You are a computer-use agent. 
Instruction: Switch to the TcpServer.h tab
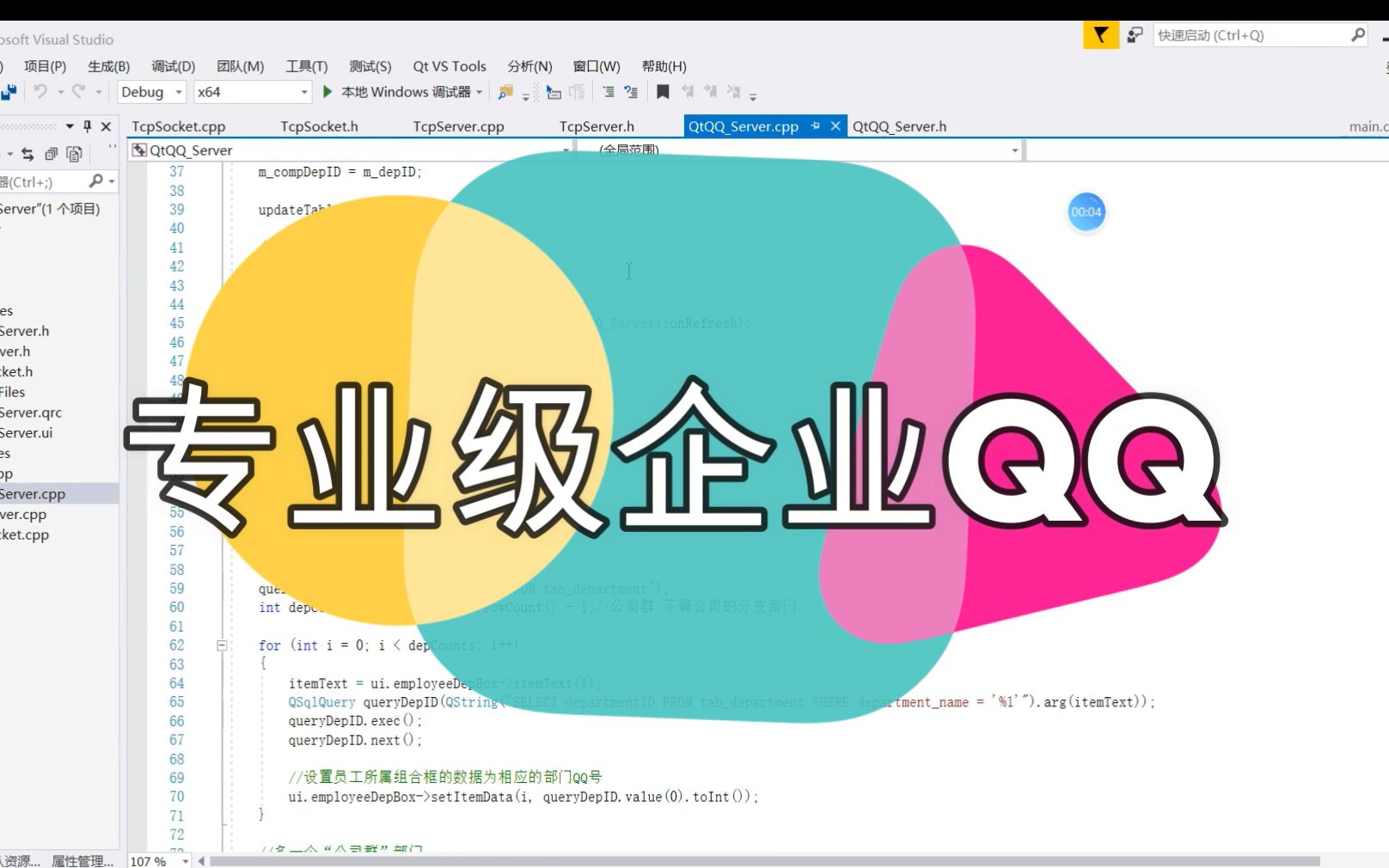[x=597, y=126]
